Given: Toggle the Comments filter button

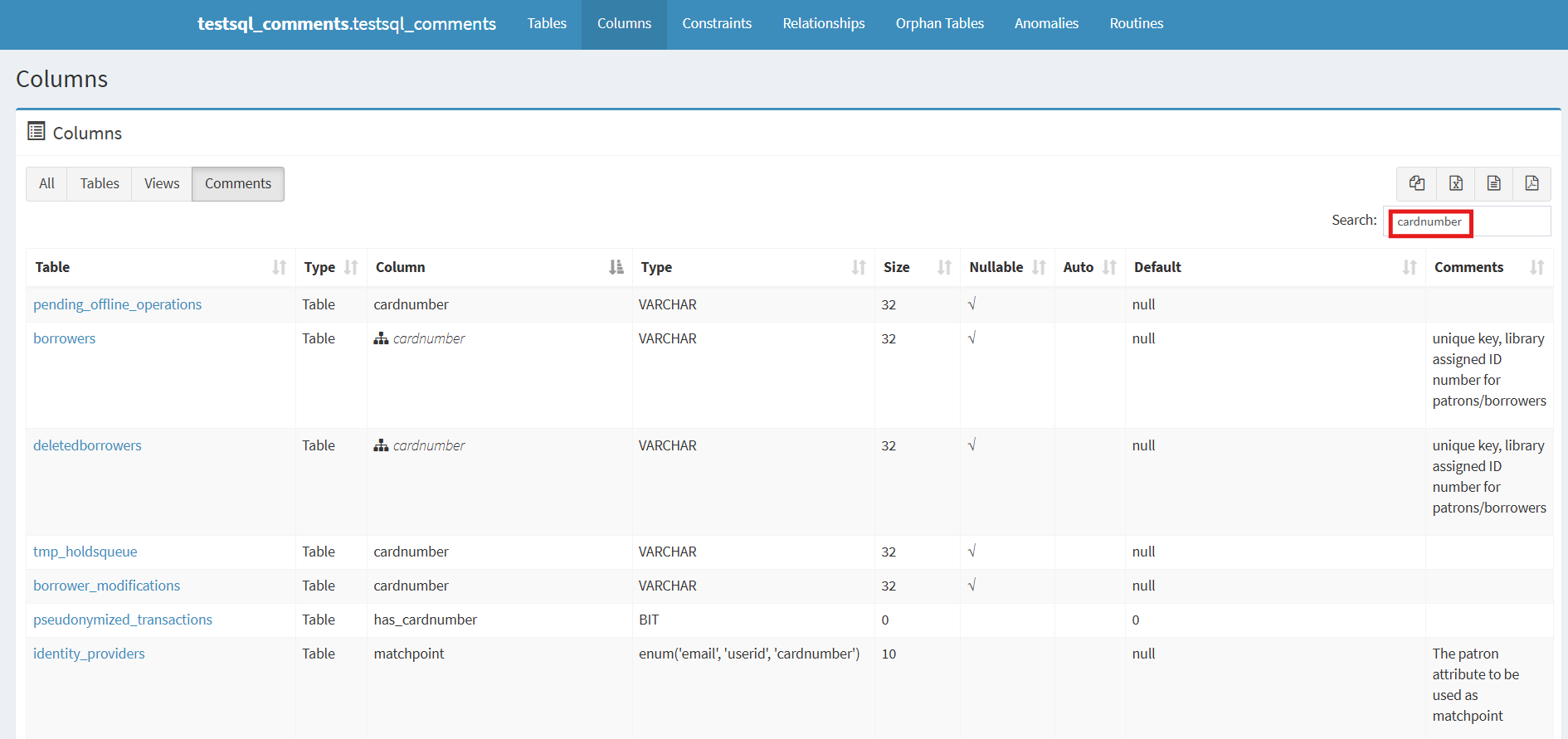Looking at the screenshot, I should [238, 184].
